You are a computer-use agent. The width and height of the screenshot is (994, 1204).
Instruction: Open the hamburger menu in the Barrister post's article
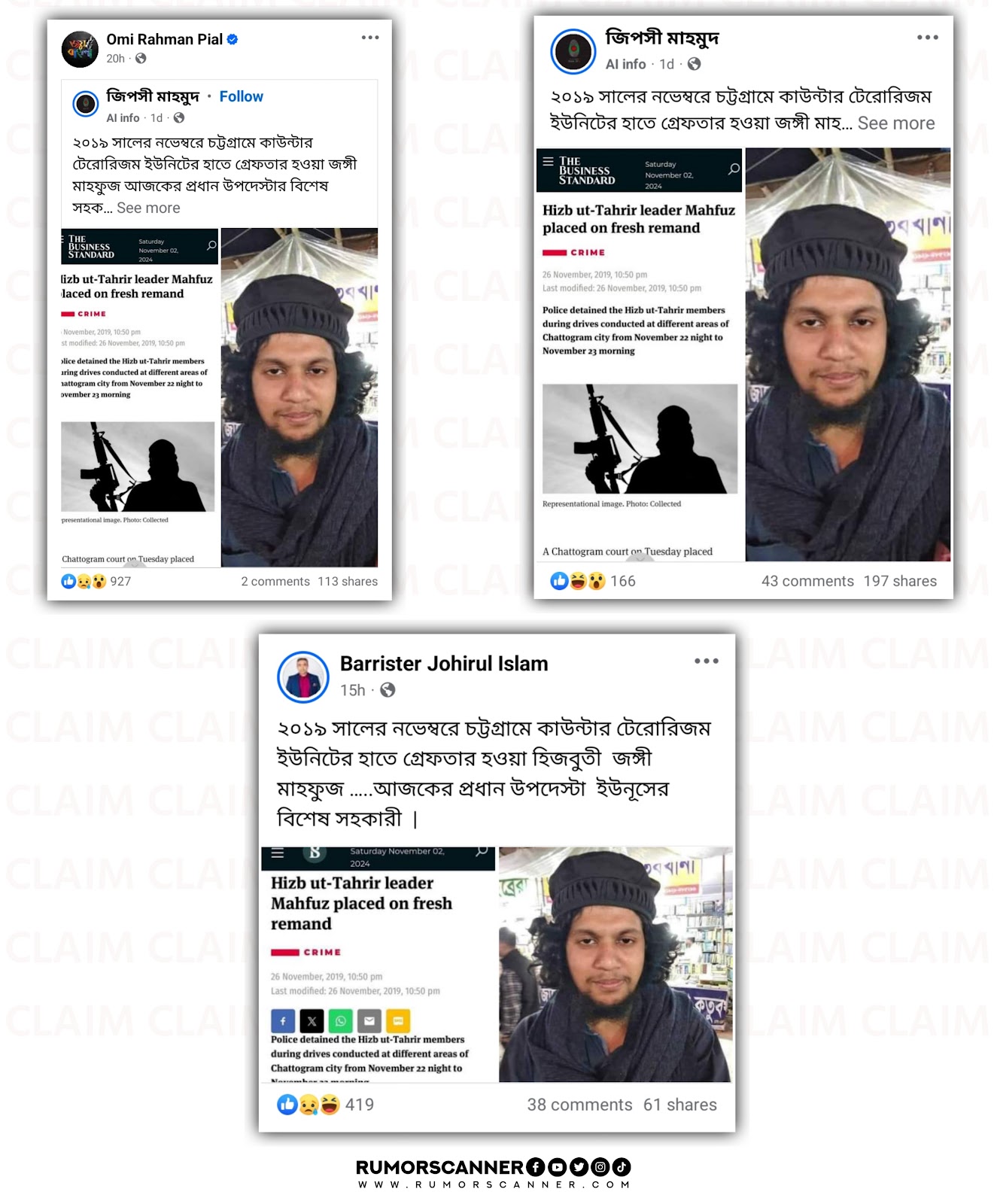coord(278,853)
